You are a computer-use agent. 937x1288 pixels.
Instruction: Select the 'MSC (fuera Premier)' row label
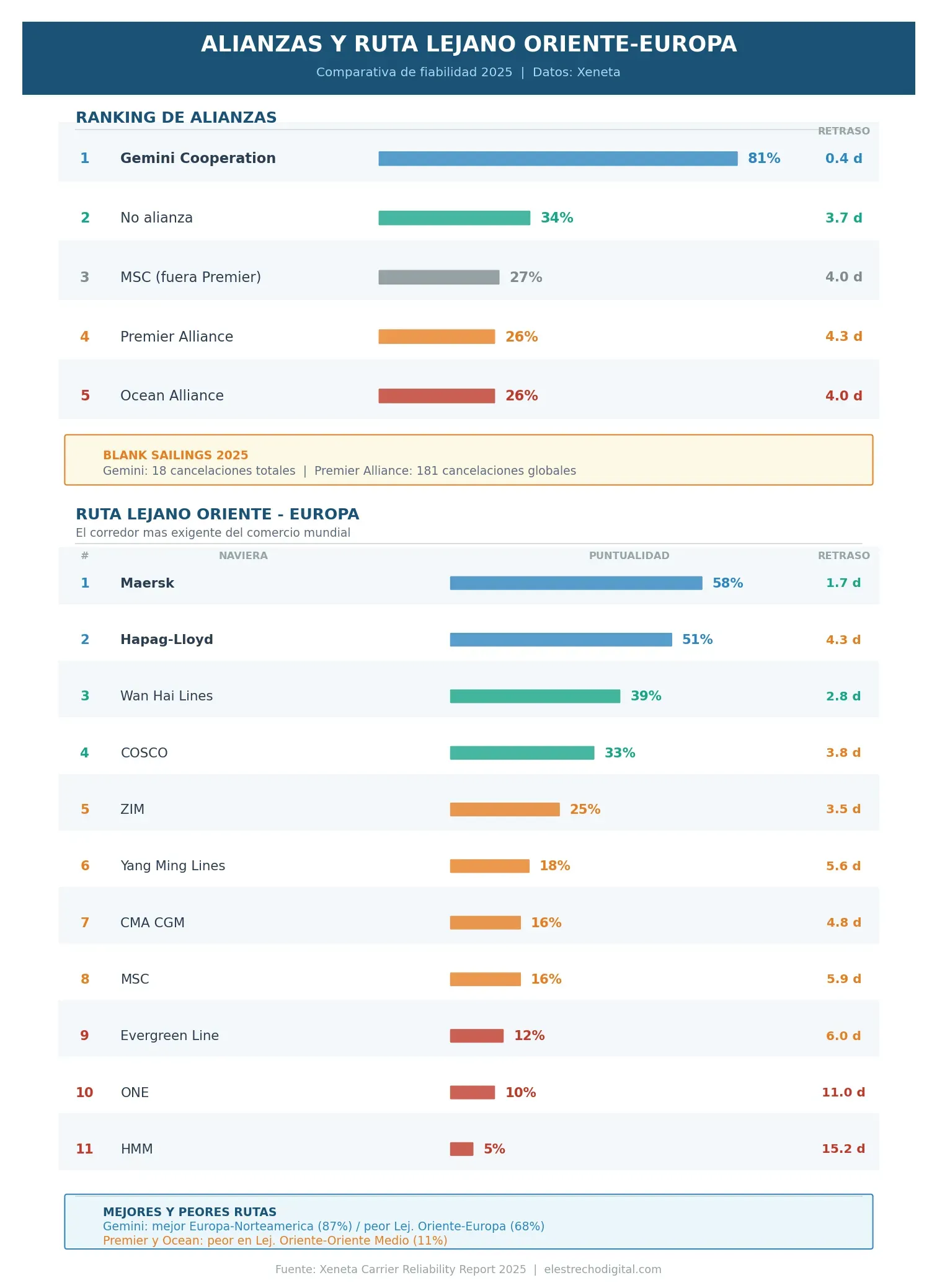[x=190, y=277]
